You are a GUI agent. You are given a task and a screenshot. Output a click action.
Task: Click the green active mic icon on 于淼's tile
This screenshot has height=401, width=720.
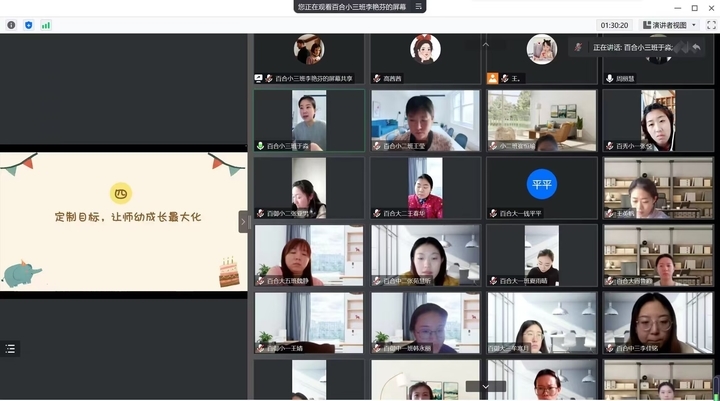[x=260, y=146]
